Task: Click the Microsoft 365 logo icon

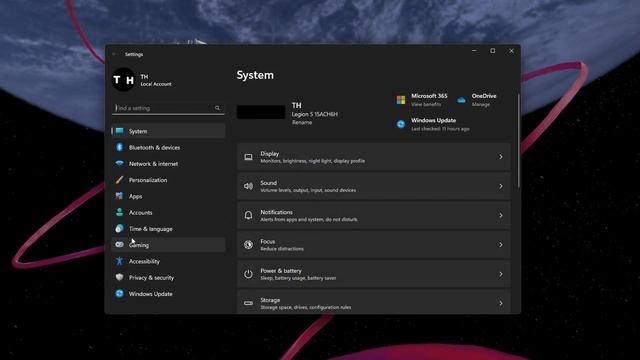Action: pyautogui.click(x=401, y=100)
